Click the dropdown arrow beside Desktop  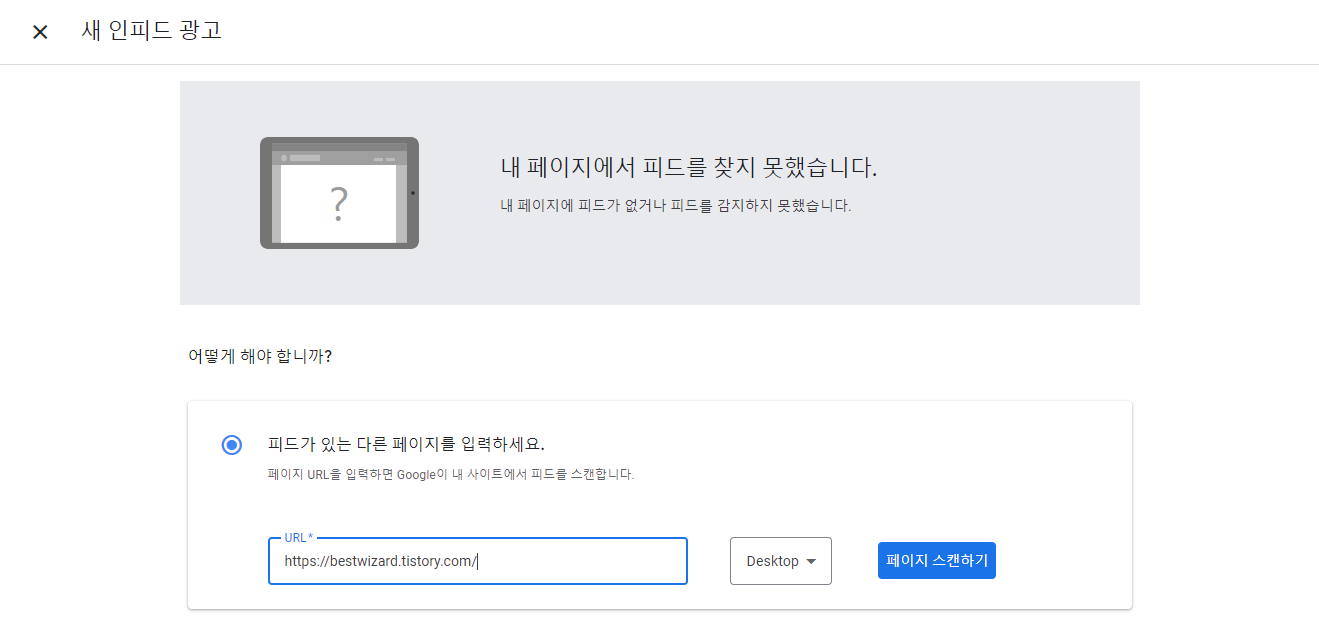(x=812, y=561)
